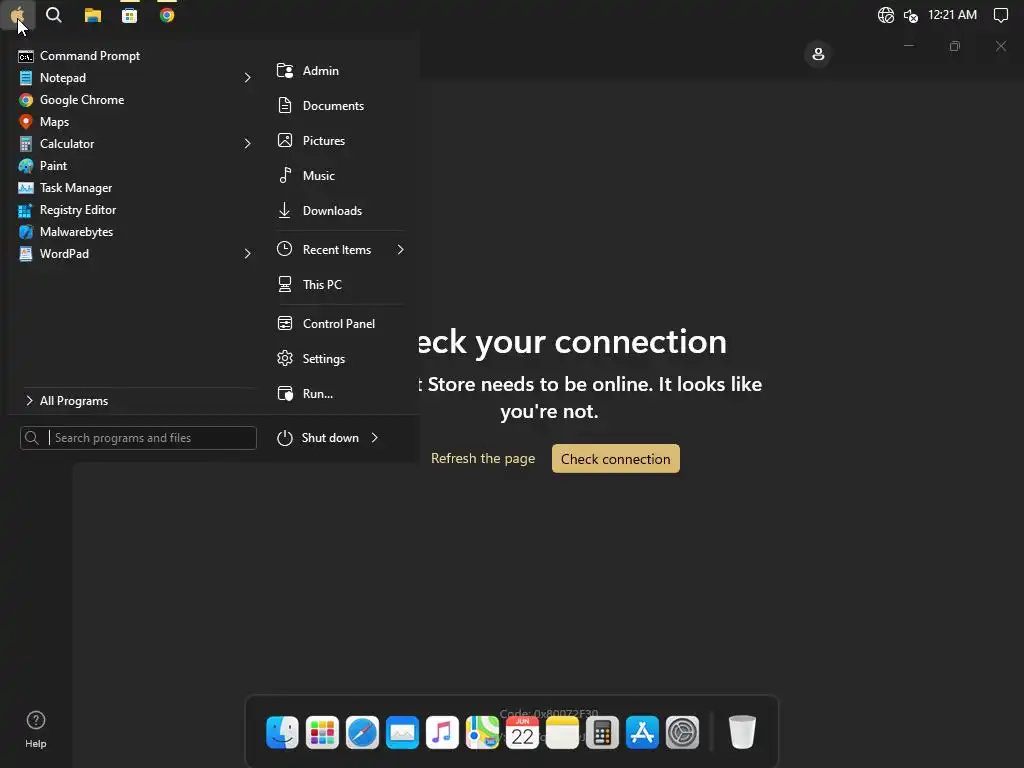Click the Search programs and files field
This screenshot has width=1024, height=768.
click(x=138, y=438)
